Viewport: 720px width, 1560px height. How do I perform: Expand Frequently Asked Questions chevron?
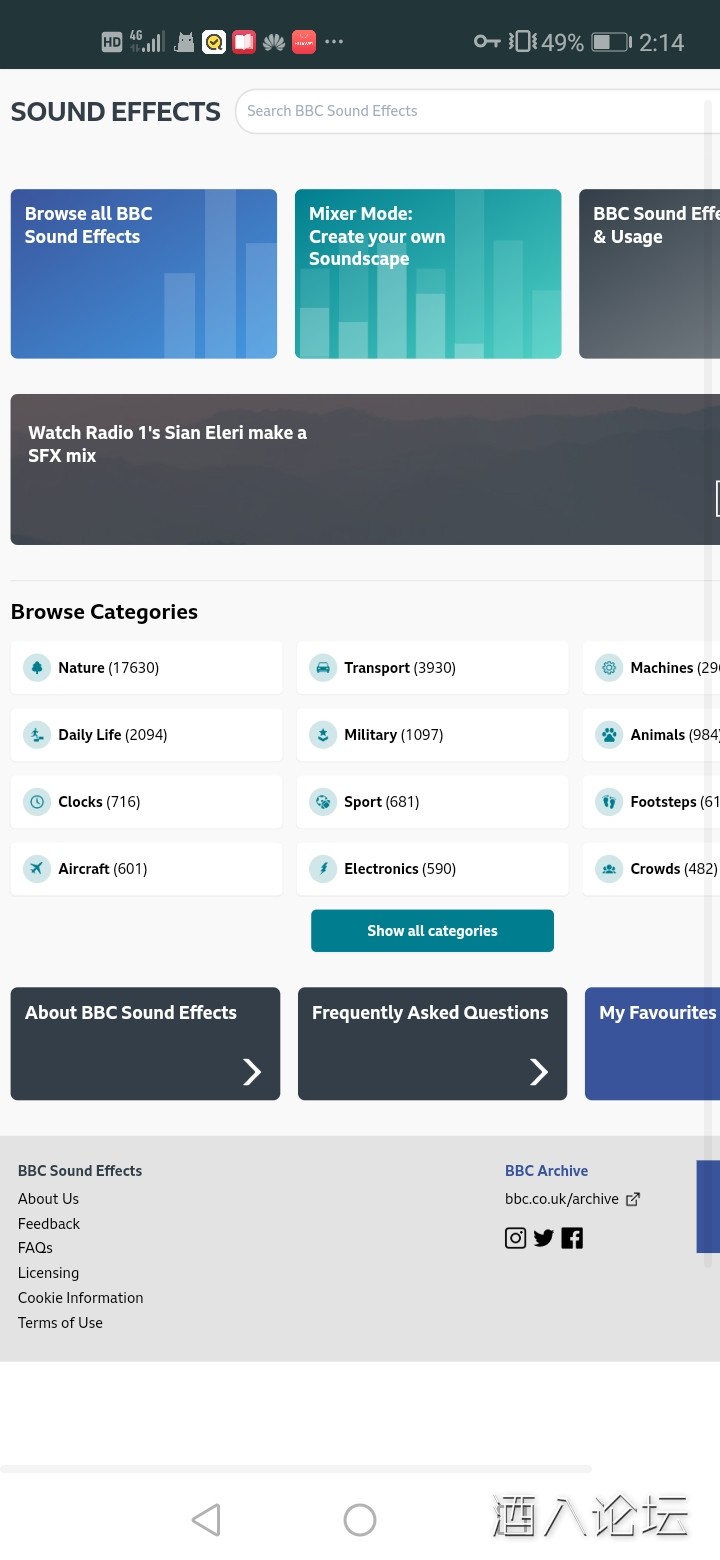(539, 1072)
